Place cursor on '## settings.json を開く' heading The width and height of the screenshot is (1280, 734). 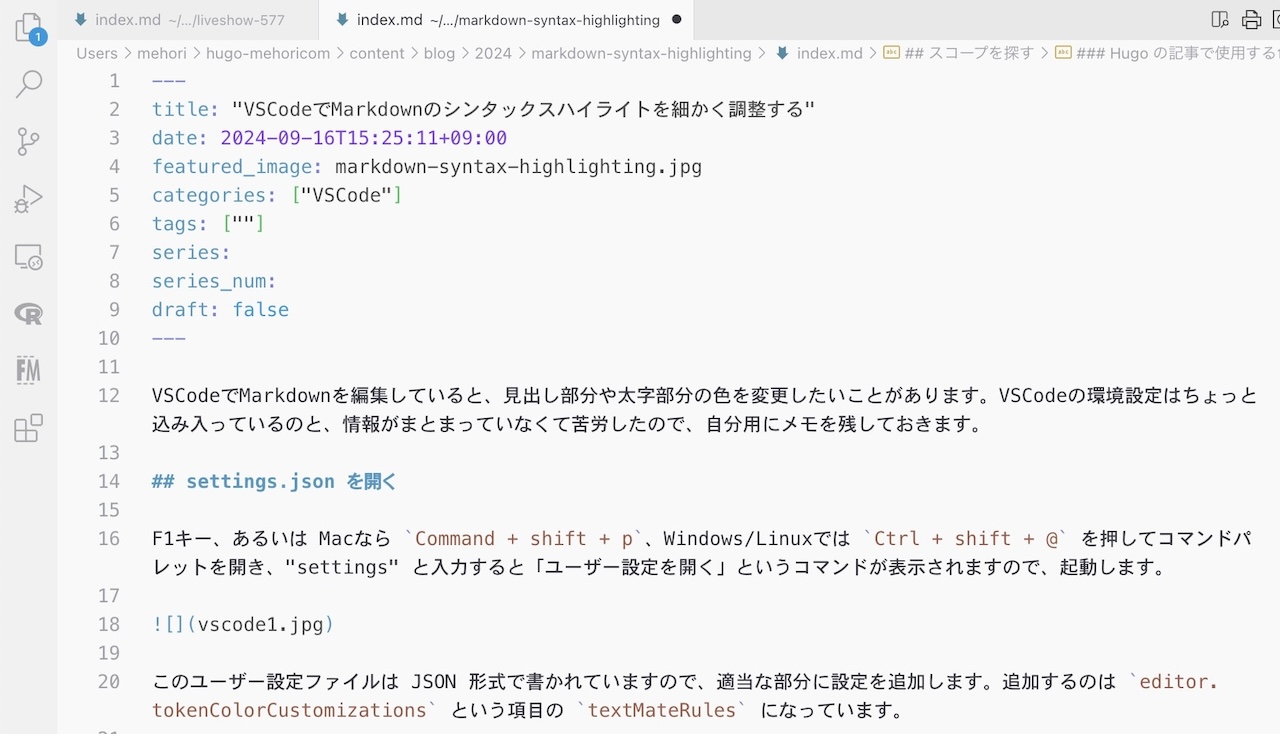click(x=274, y=482)
